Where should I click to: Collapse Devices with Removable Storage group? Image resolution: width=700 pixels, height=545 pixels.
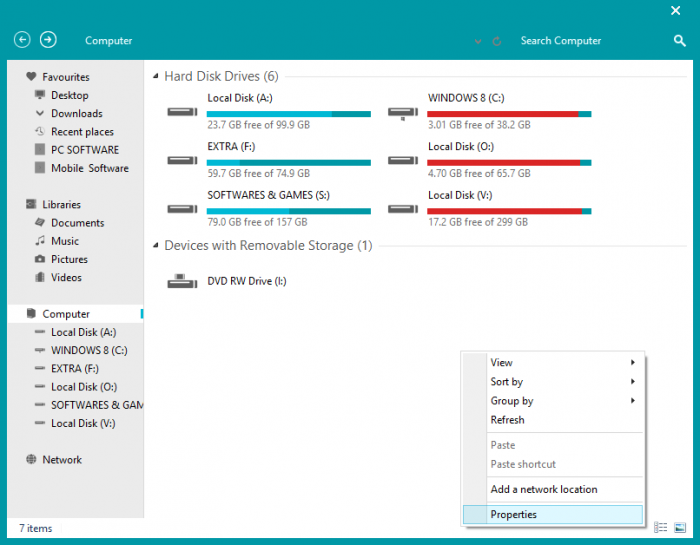coord(155,245)
